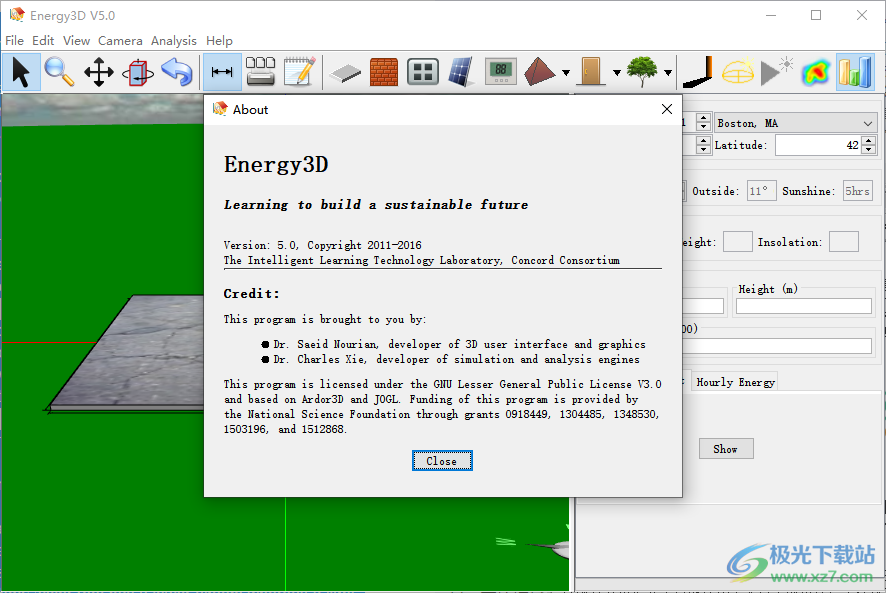Click the "Credit:" heading text
Image resolution: width=886 pixels, height=593 pixels.
coord(251,293)
